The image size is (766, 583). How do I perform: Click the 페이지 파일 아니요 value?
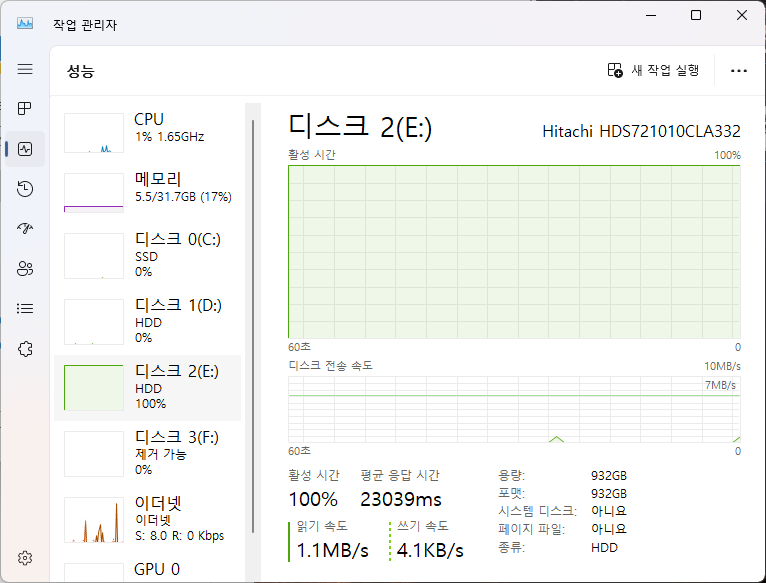click(609, 529)
